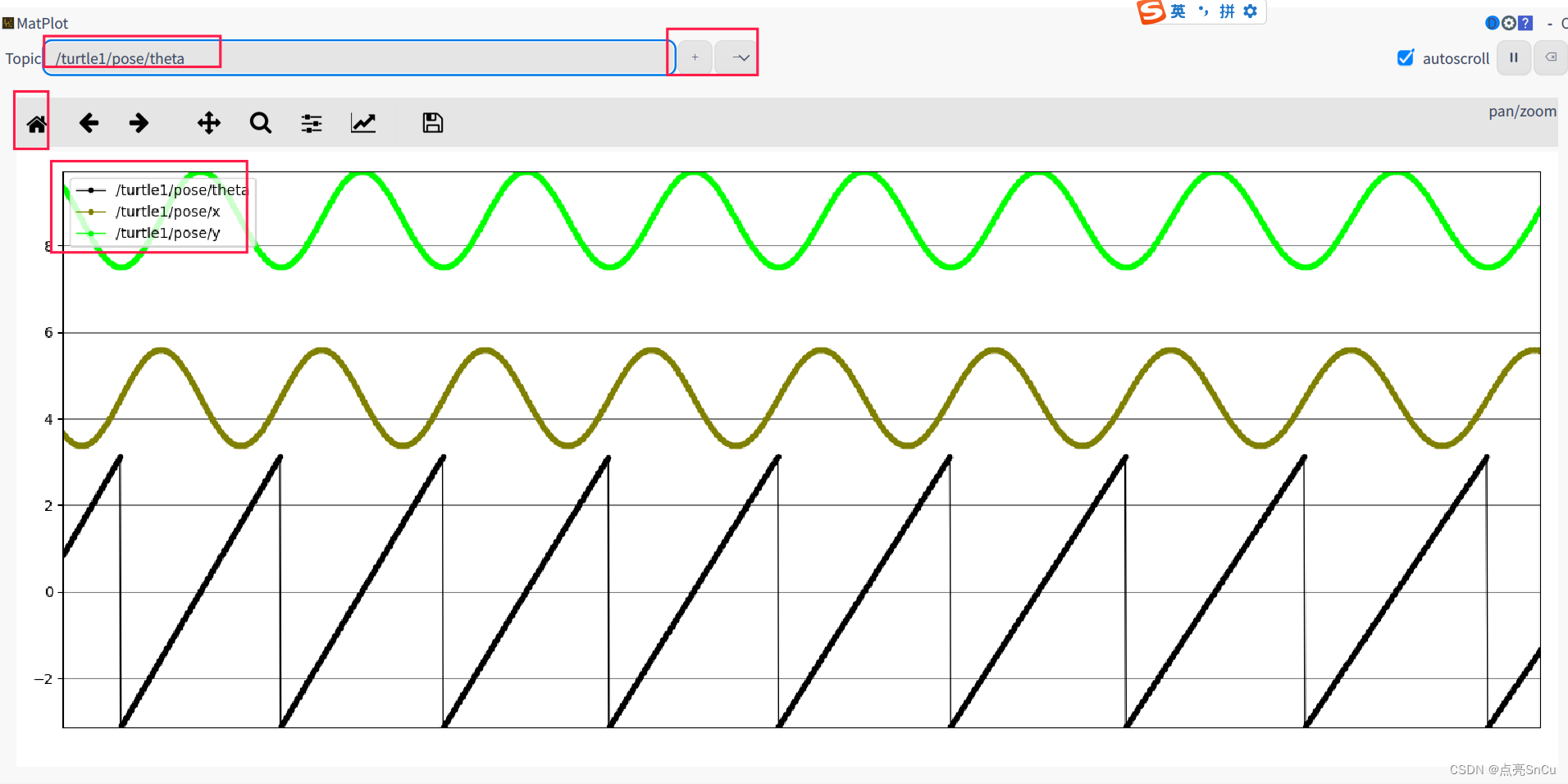The width and height of the screenshot is (1568, 784).
Task: Pause the plot updates
Action: (x=1514, y=57)
